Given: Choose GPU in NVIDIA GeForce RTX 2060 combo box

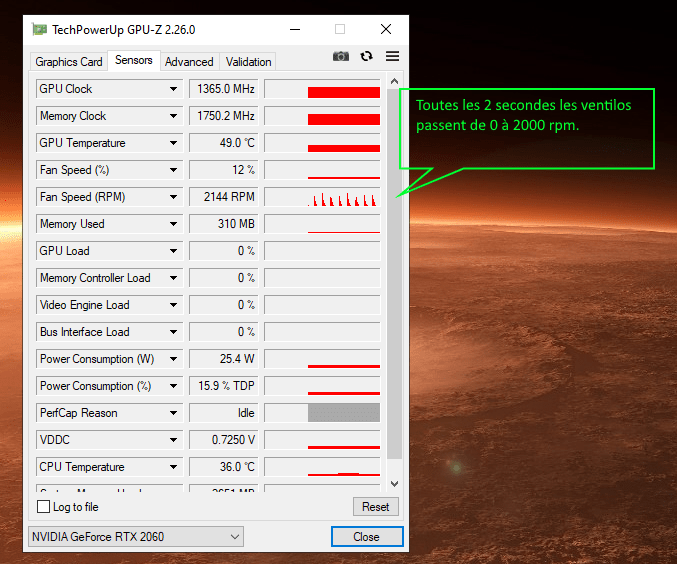Looking at the screenshot, I should pyautogui.click(x=136, y=537).
